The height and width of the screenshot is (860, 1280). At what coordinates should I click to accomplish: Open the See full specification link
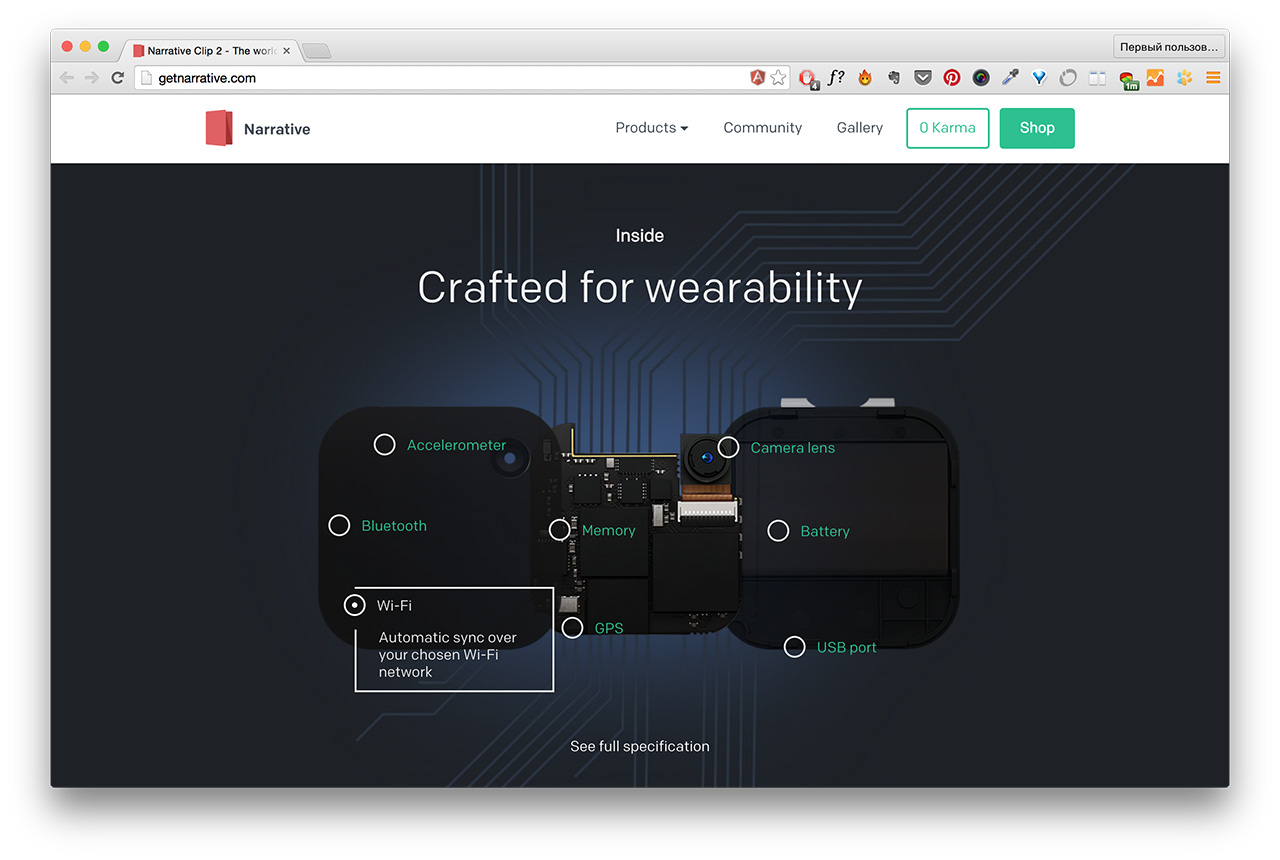pos(639,747)
